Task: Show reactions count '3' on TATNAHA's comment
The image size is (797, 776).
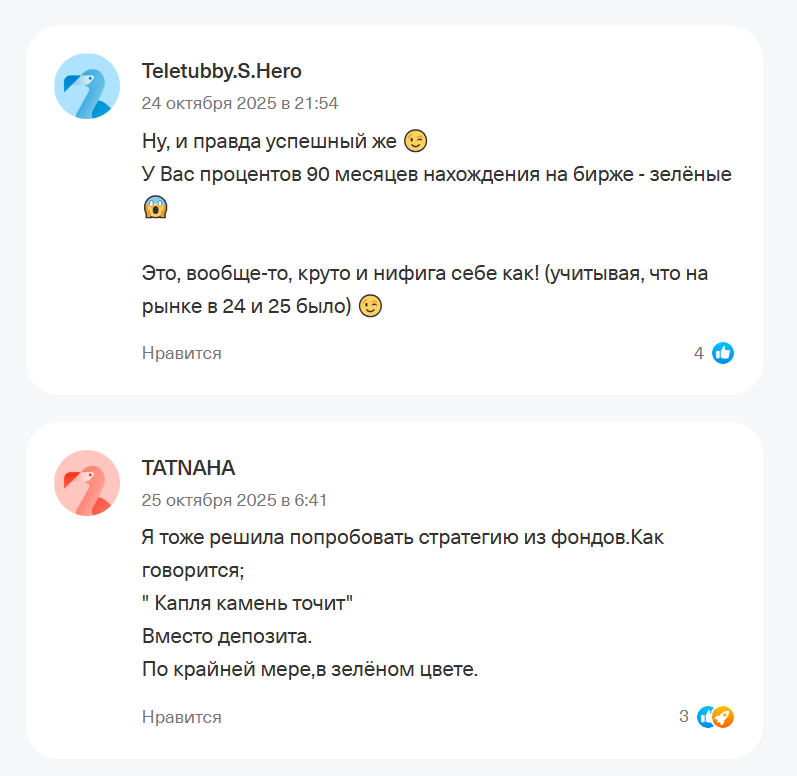Action: point(684,717)
